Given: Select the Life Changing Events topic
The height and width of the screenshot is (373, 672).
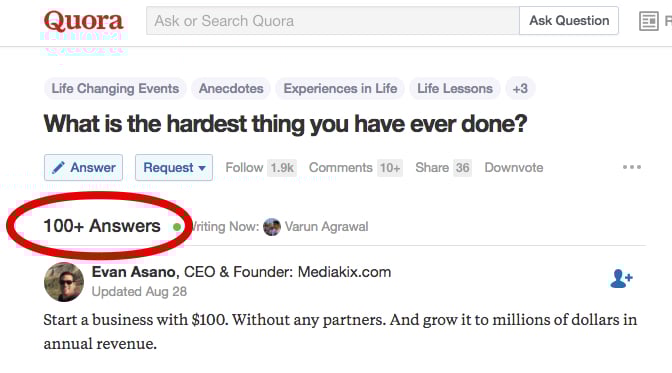Looking at the screenshot, I should point(115,88).
